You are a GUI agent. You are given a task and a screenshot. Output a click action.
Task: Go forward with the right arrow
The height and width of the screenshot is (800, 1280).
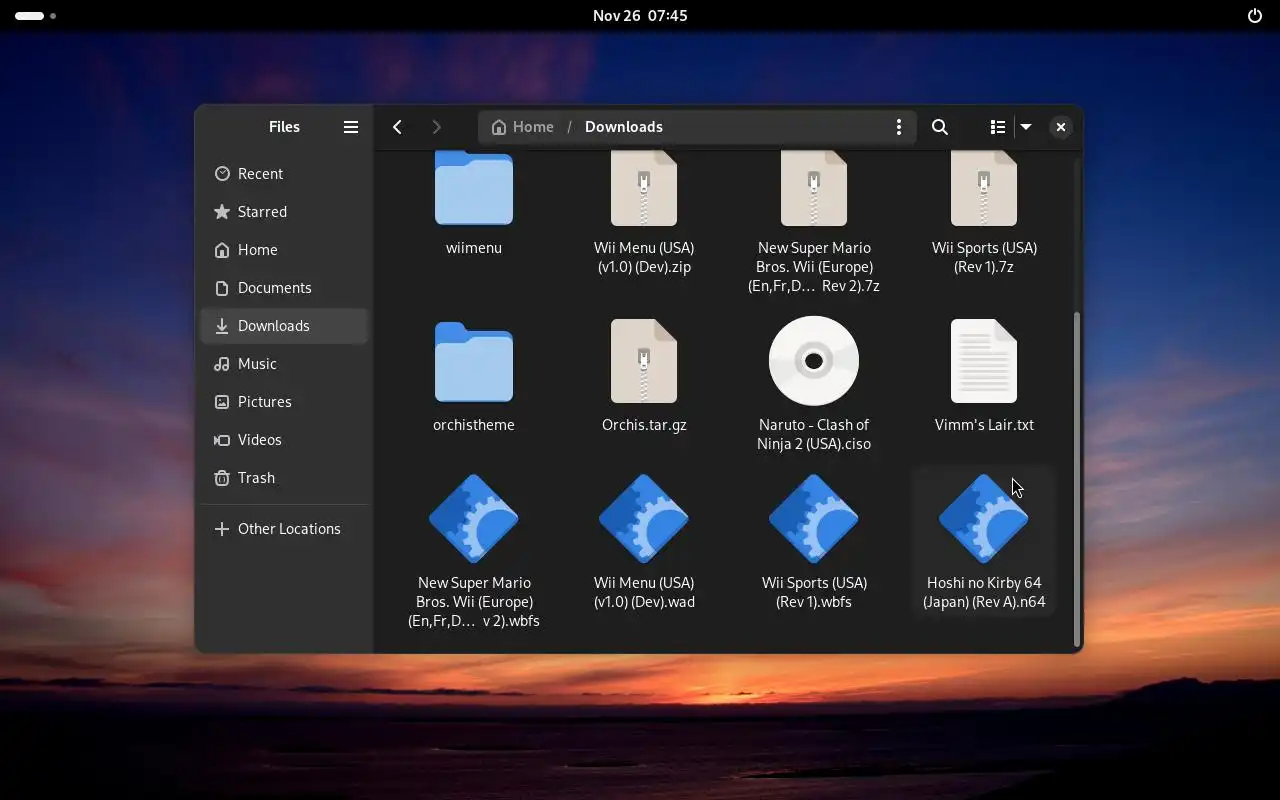436,127
